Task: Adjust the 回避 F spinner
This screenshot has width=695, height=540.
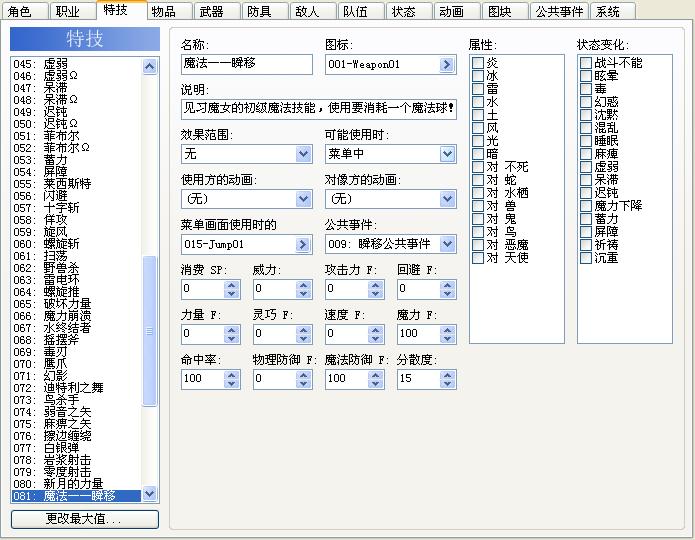Action: point(447,289)
